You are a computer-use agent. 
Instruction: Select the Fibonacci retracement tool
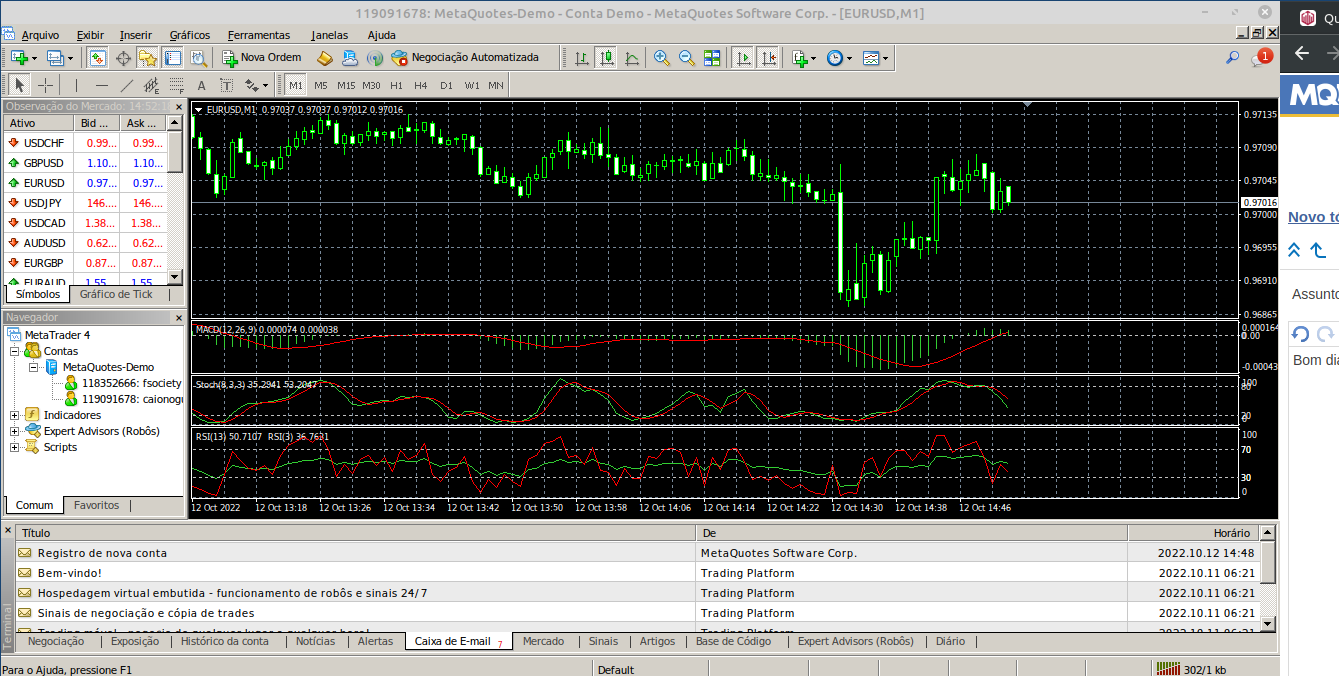177,85
